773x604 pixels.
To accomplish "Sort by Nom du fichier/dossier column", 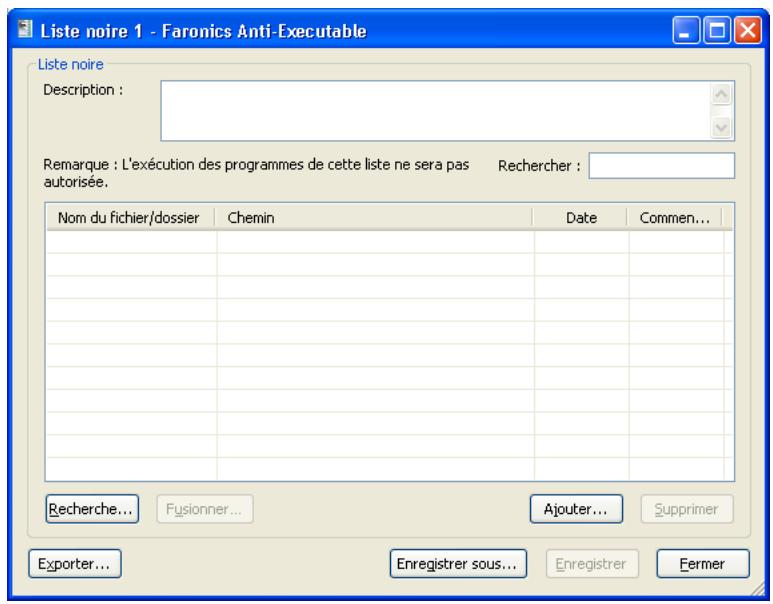I will [x=131, y=217].
